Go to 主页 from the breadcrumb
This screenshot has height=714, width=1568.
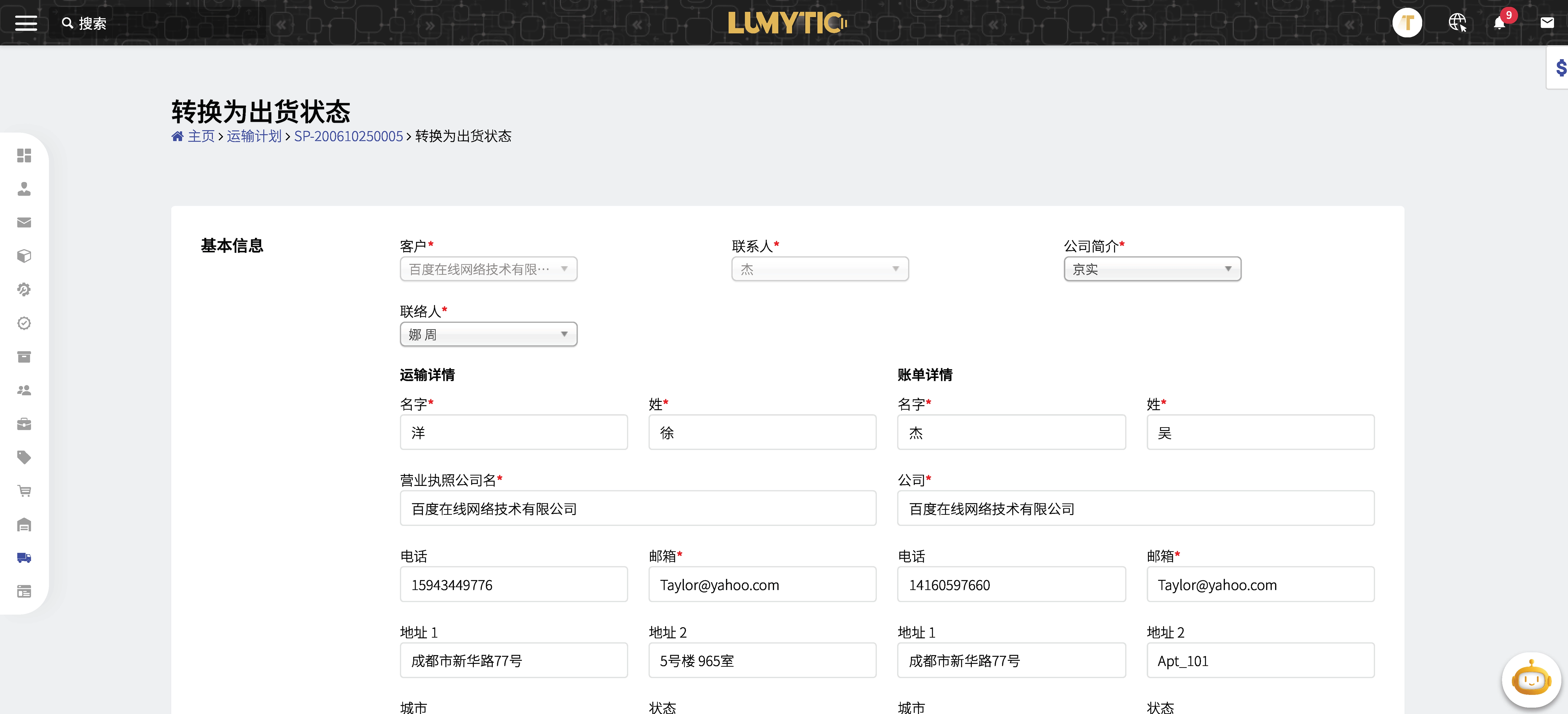[x=200, y=136]
